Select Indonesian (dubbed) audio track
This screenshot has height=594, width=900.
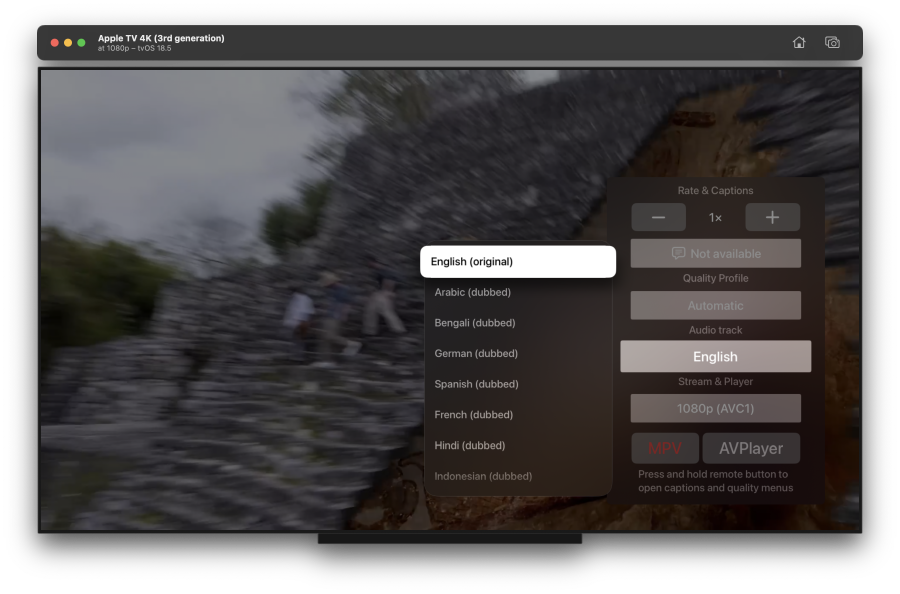pos(483,476)
